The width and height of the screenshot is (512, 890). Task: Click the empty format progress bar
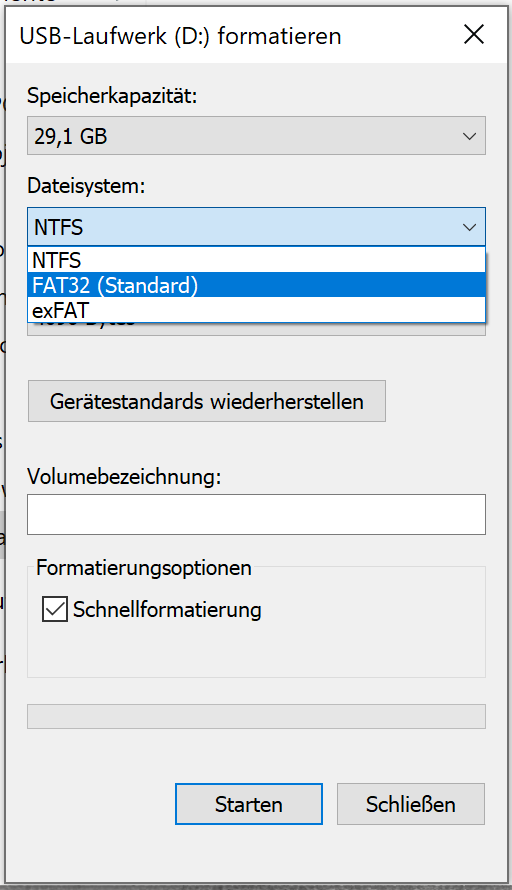256,716
